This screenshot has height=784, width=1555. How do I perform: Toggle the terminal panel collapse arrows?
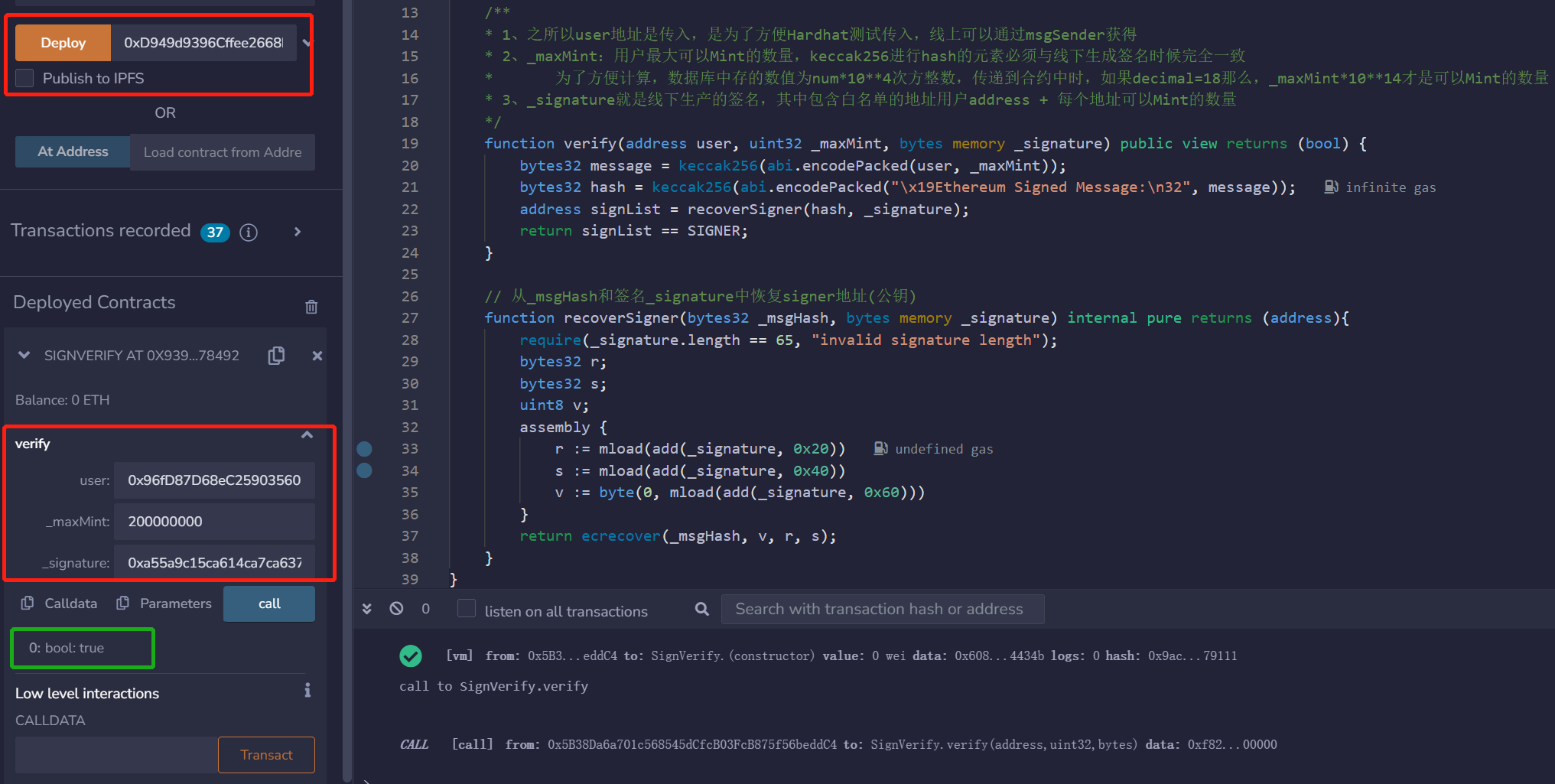367,609
